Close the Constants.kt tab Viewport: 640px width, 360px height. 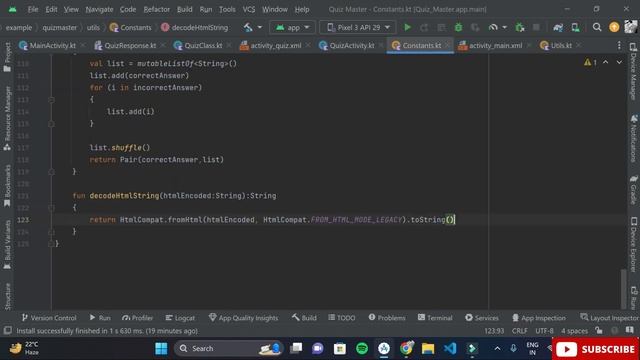pyautogui.click(x=447, y=45)
